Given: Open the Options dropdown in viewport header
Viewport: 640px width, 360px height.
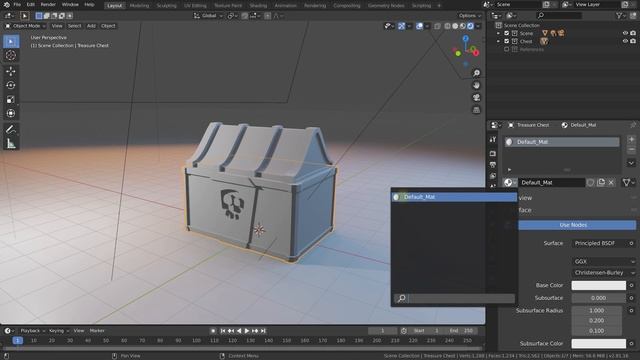Looking at the screenshot, I should coord(469,16).
